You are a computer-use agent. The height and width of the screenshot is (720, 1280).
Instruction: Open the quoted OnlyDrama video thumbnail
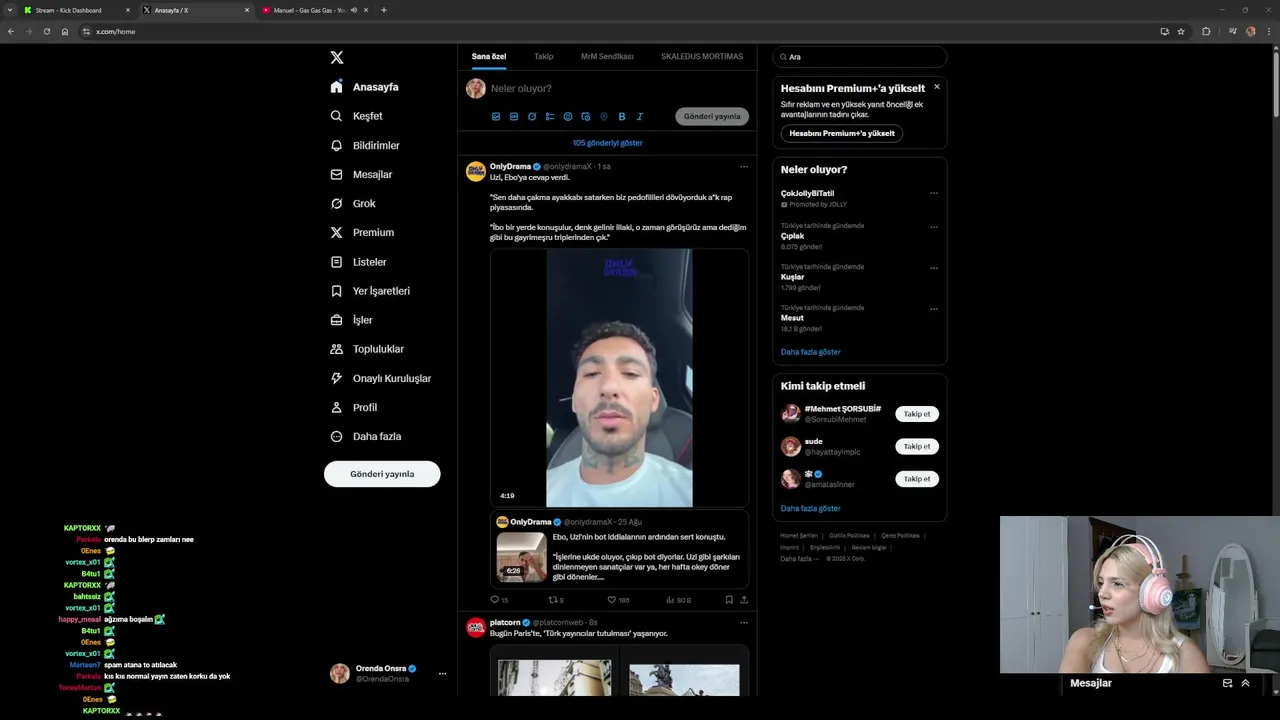[x=522, y=558]
